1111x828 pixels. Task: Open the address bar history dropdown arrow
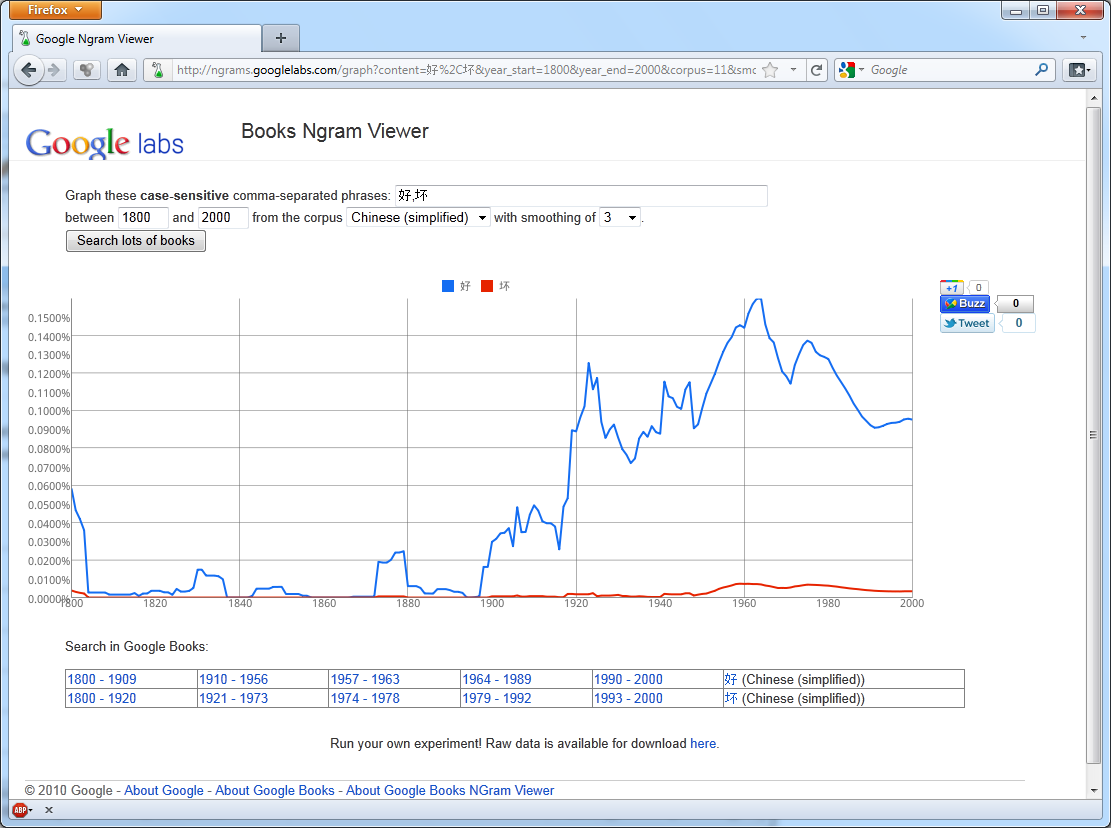click(794, 70)
